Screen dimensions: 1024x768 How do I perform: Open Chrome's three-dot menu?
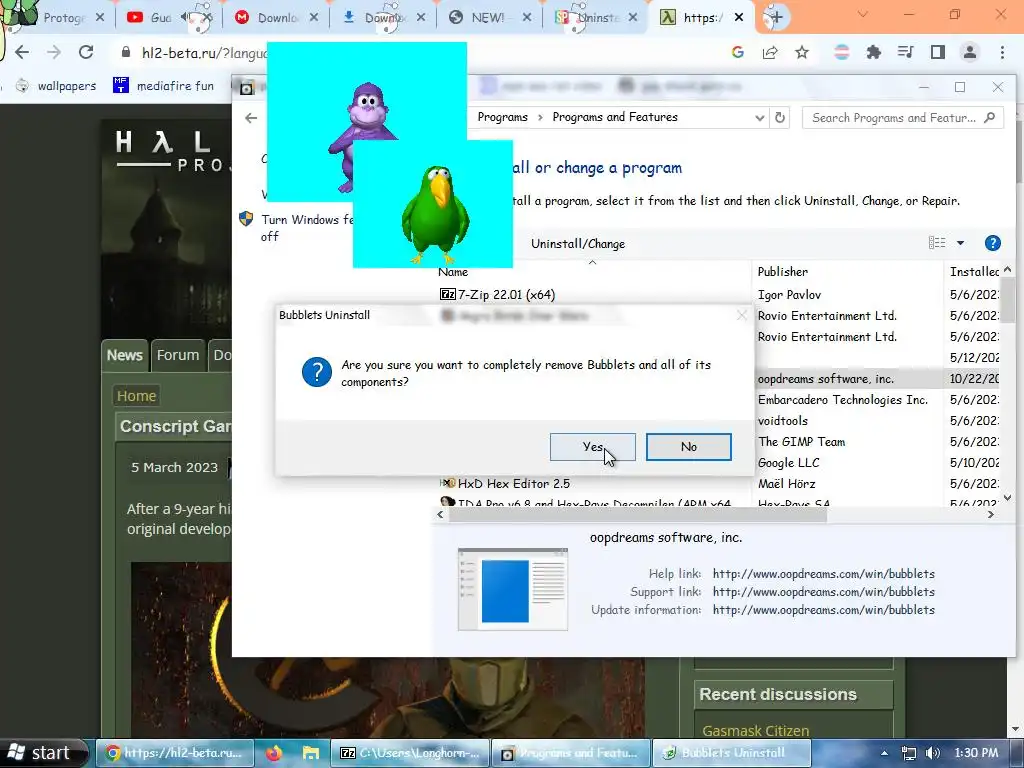point(1002,52)
